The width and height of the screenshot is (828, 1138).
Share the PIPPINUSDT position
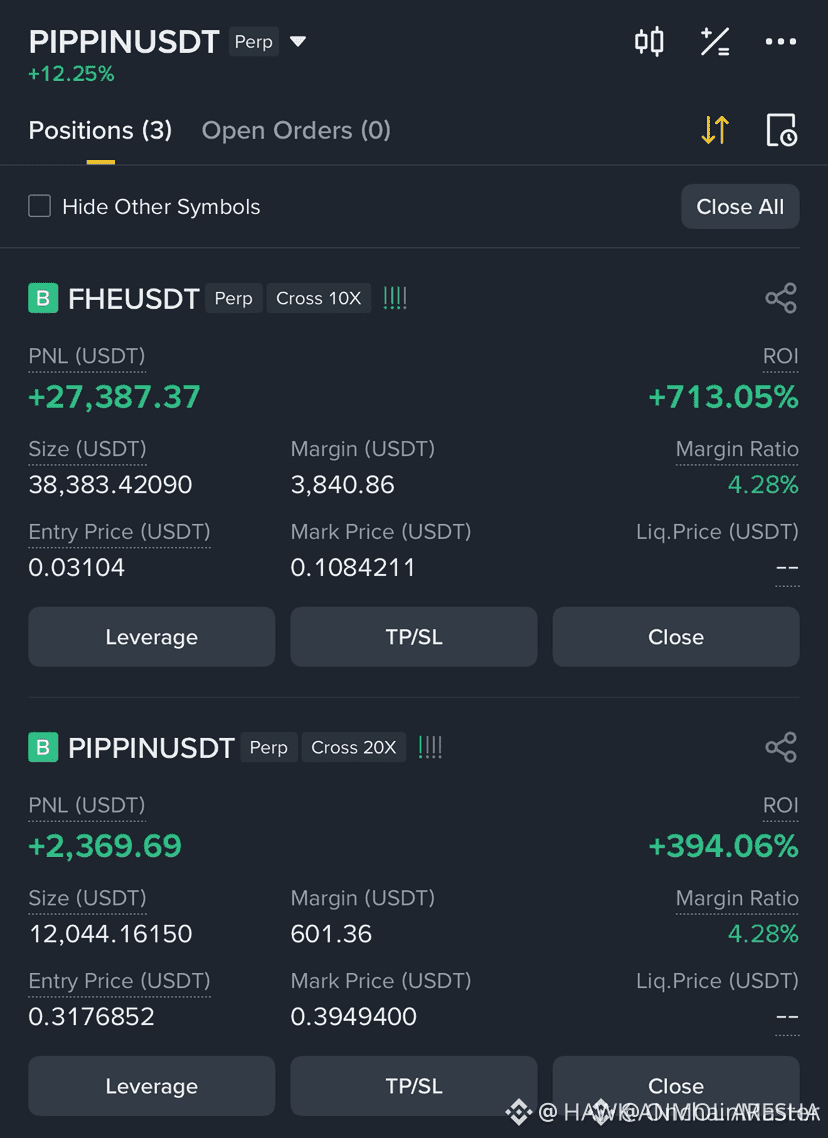point(781,748)
